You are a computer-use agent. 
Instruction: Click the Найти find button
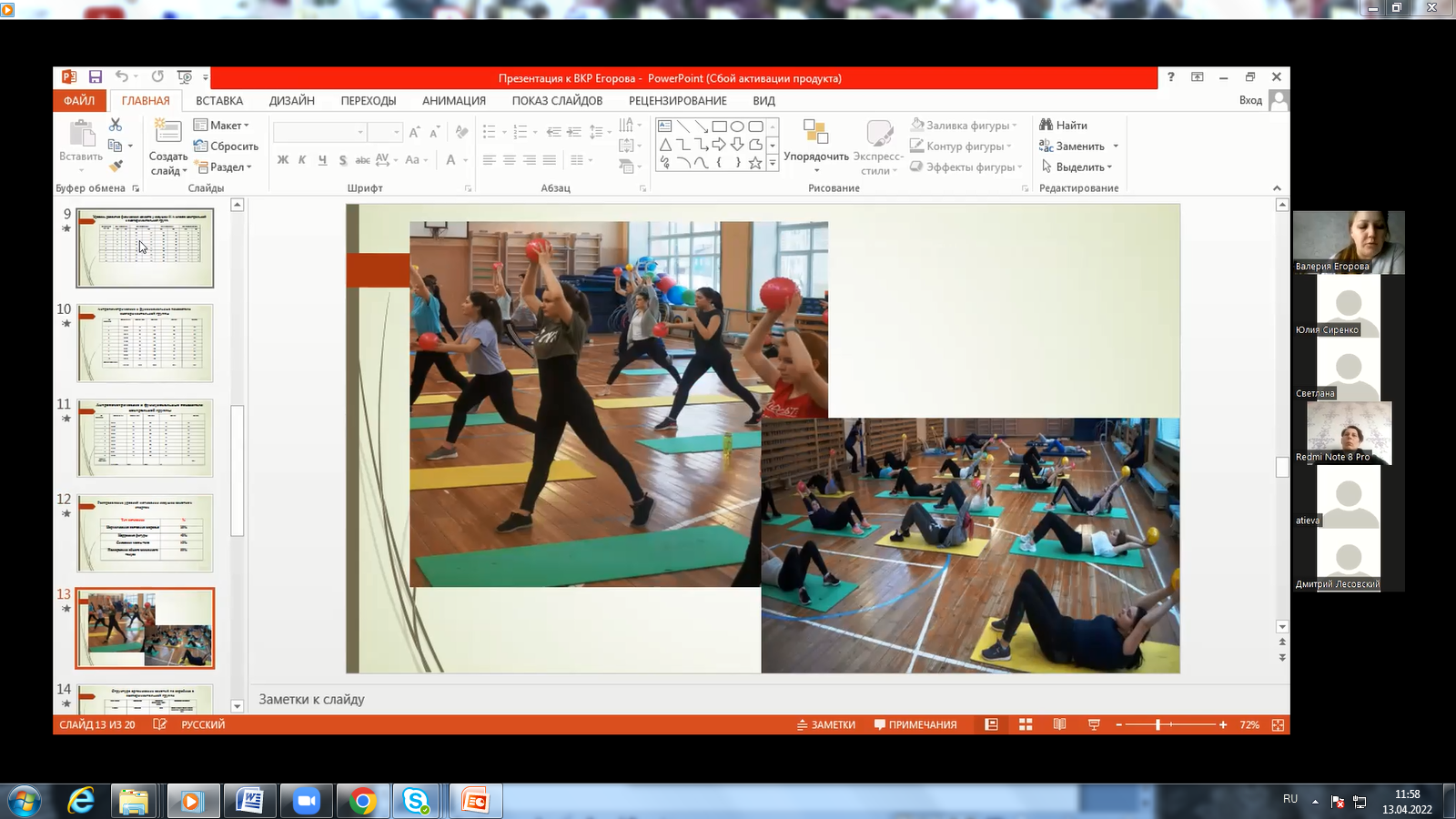(1064, 125)
